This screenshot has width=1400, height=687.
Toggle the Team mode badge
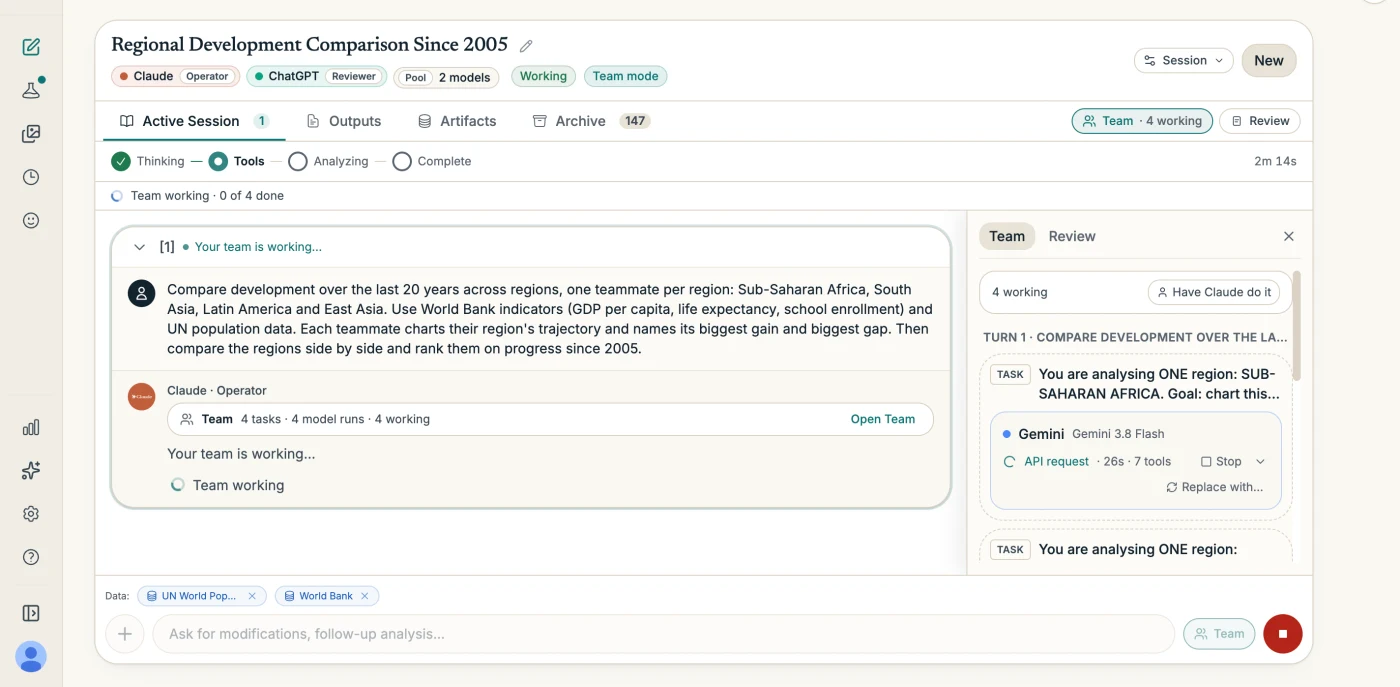[625, 76]
